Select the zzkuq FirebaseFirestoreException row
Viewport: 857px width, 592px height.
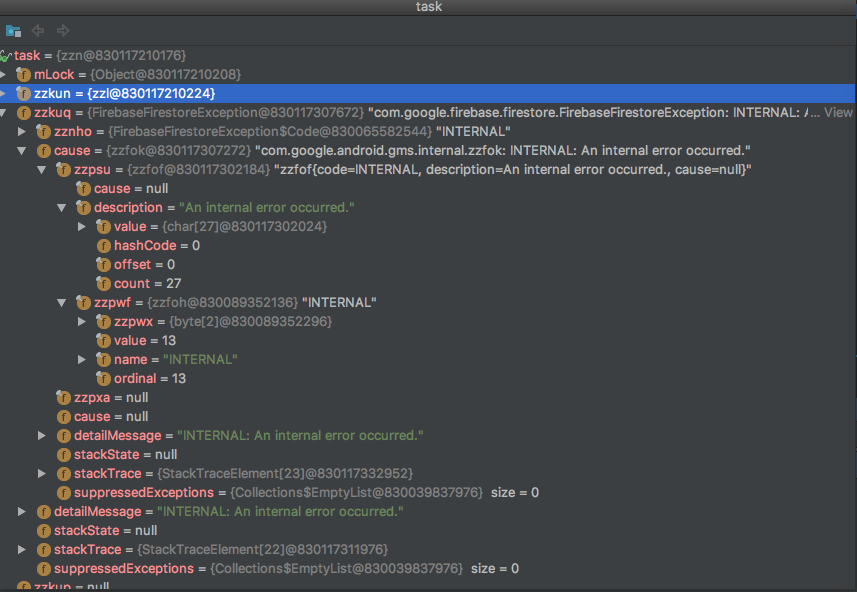pyautogui.click(x=428, y=113)
